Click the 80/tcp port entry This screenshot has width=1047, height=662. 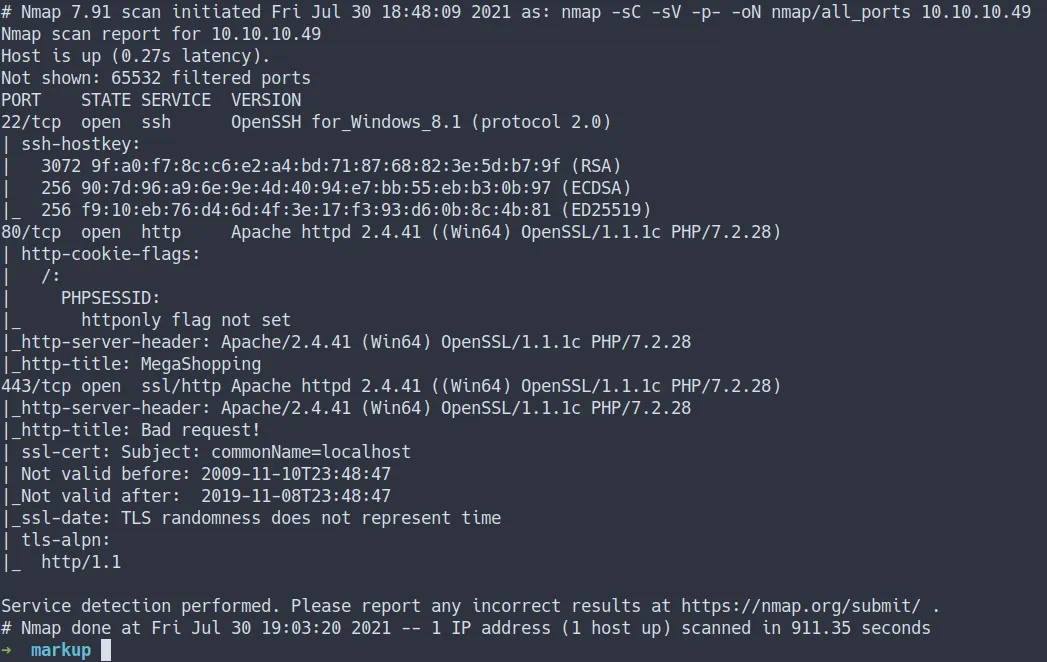[21, 232]
